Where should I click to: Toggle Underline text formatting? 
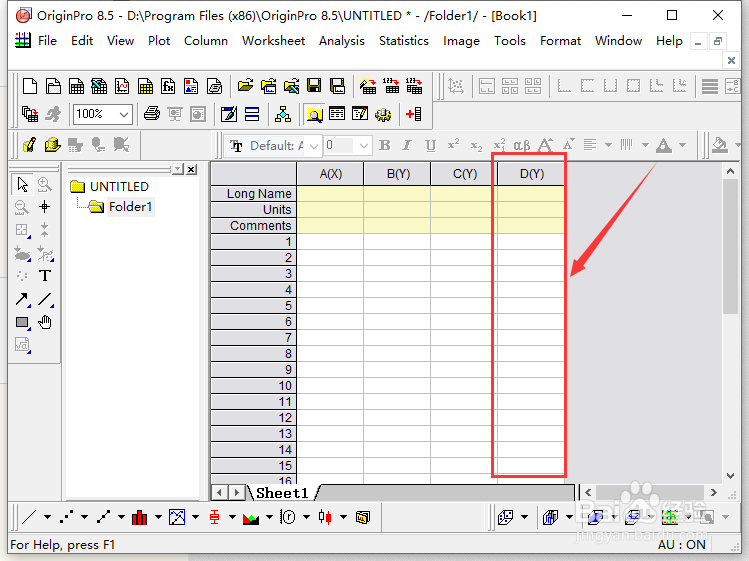coord(430,145)
